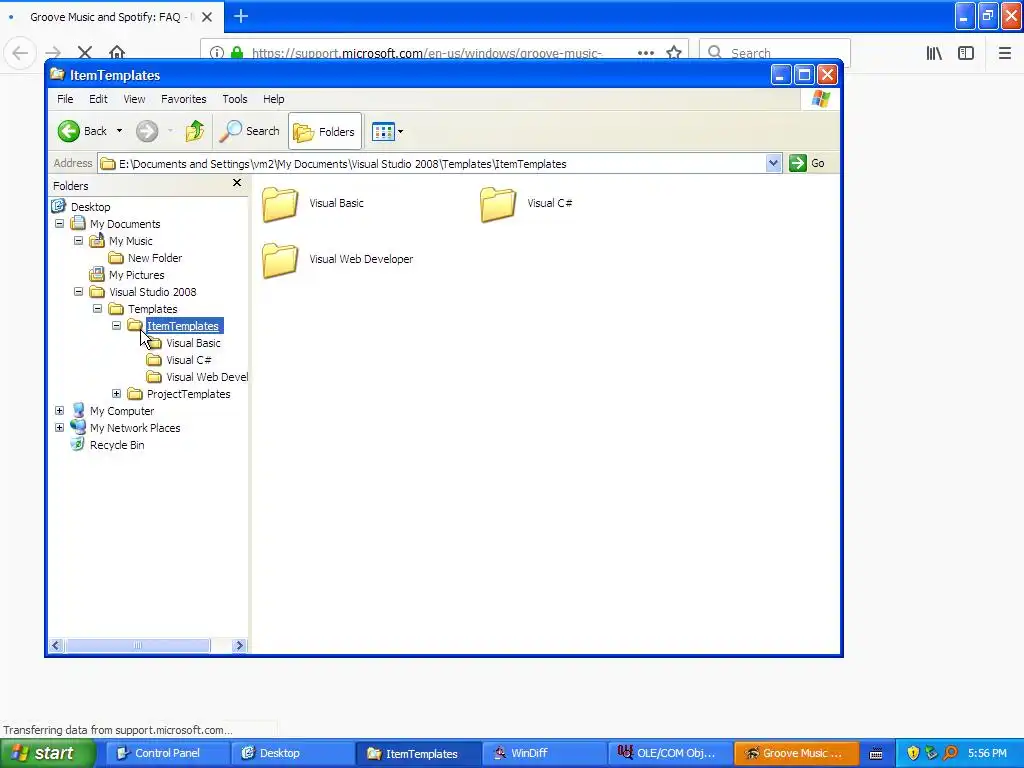Expand the My Computer tree node
This screenshot has height=768, width=1024.
coord(59,410)
